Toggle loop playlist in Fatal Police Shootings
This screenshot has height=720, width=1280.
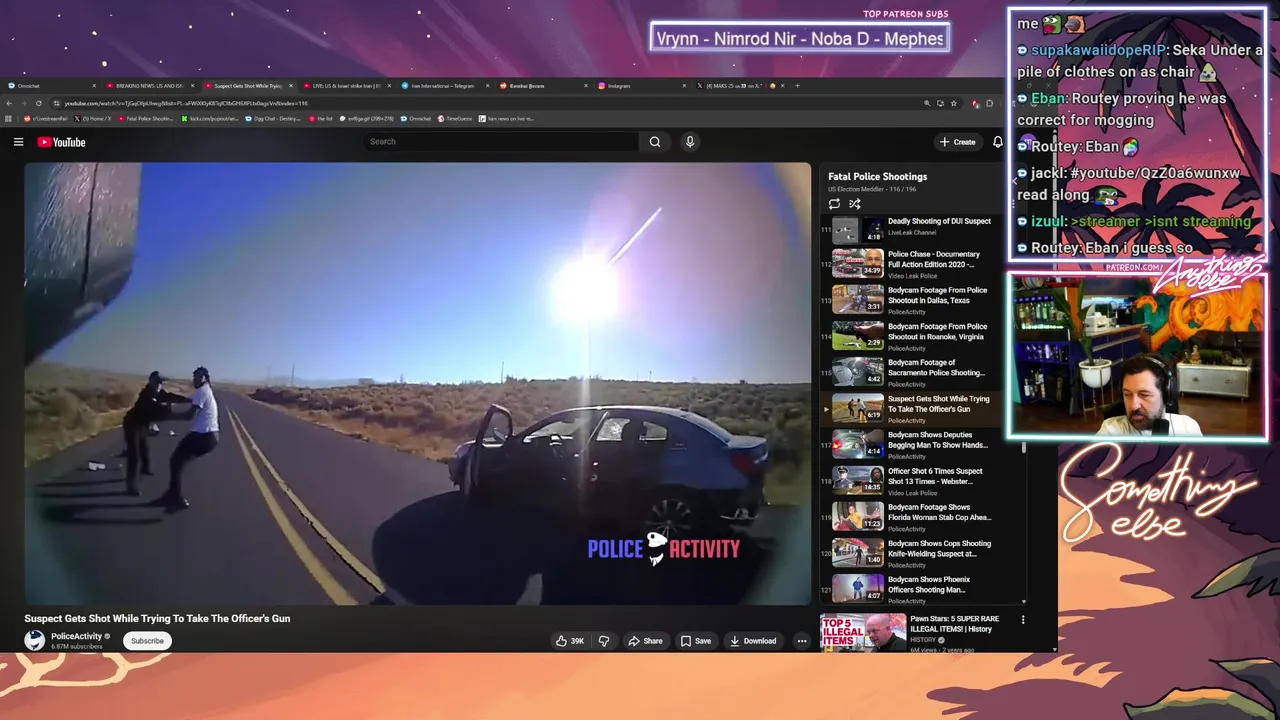(834, 204)
